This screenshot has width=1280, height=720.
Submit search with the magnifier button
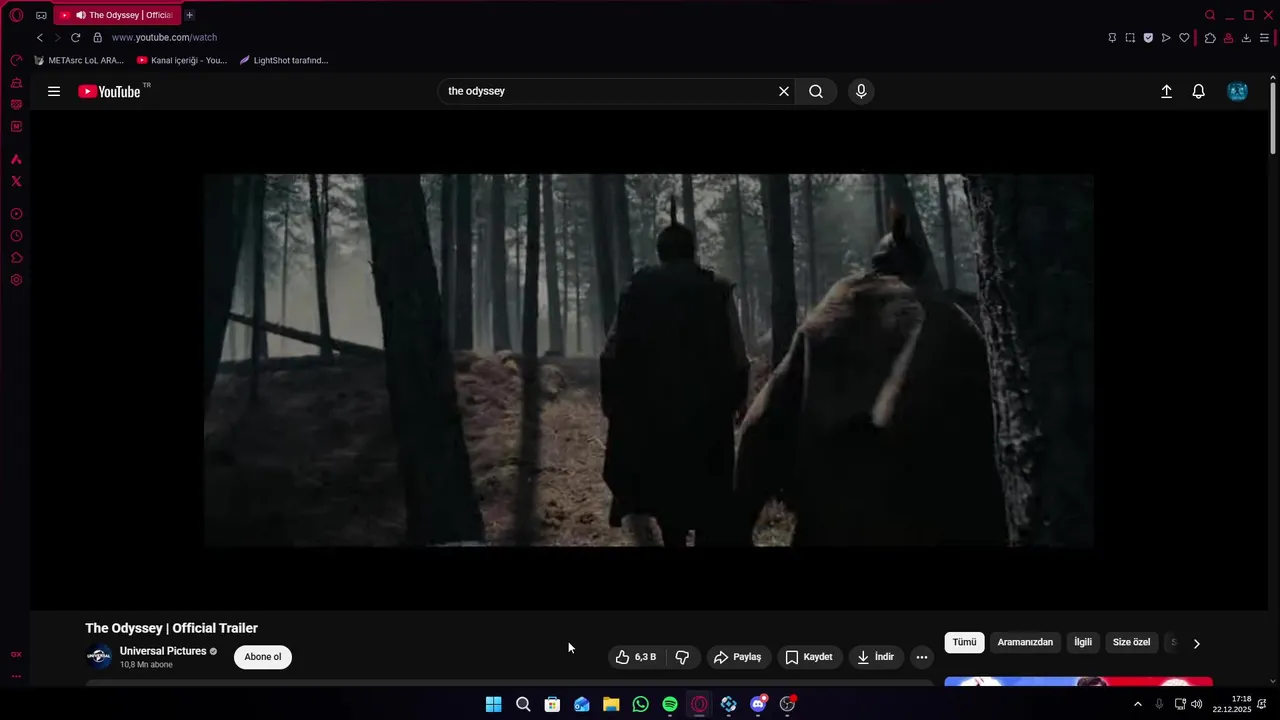[816, 91]
